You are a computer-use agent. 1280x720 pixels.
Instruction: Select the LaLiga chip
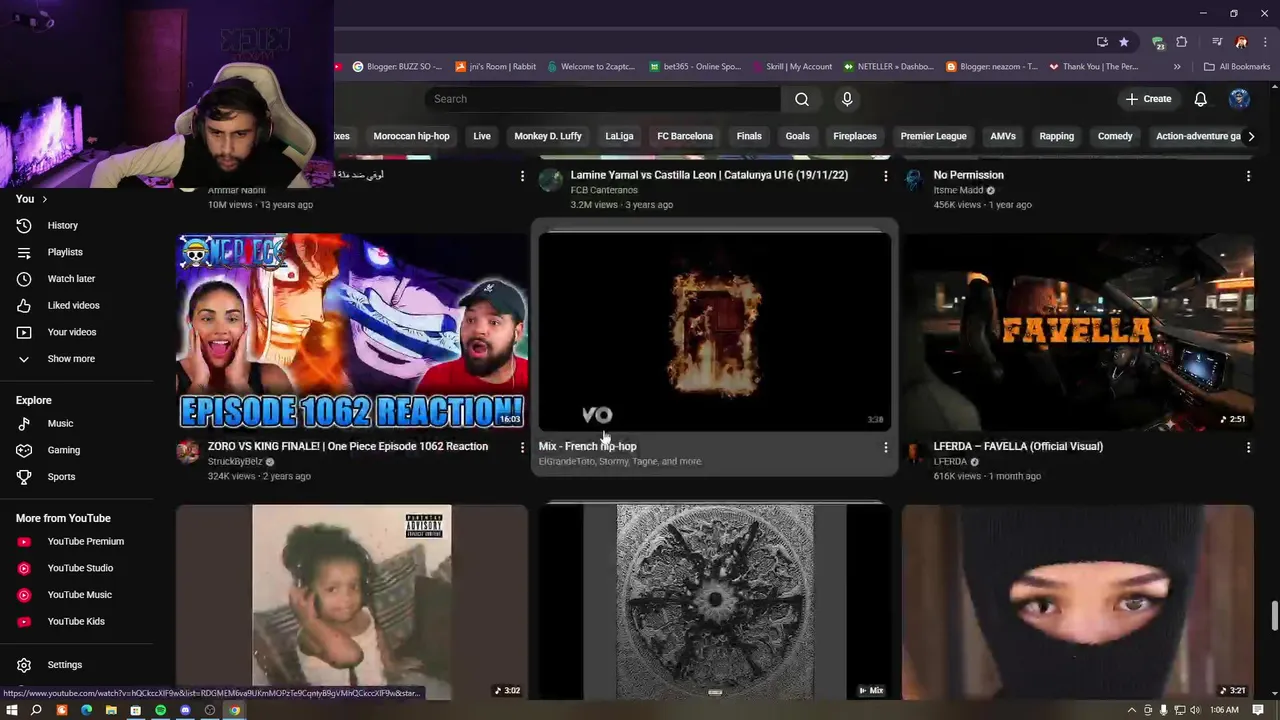(619, 136)
